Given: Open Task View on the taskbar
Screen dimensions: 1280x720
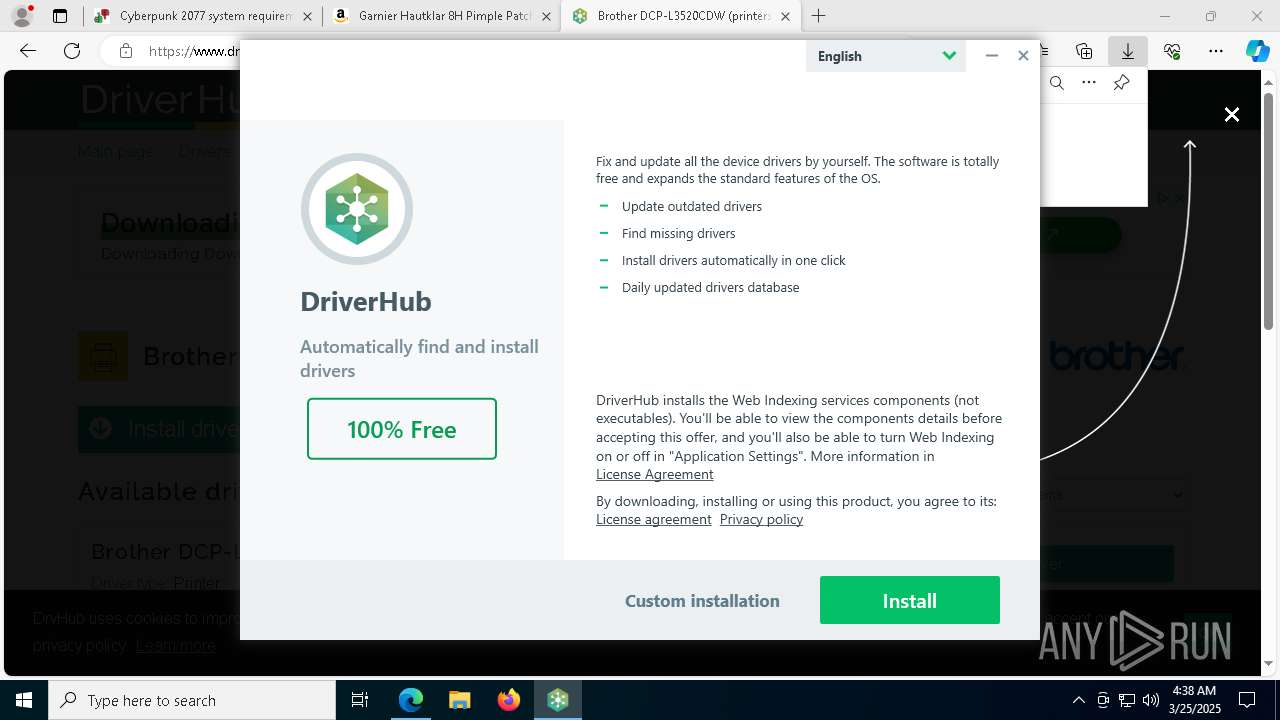Looking at the screenshot, I should point(360,700).
